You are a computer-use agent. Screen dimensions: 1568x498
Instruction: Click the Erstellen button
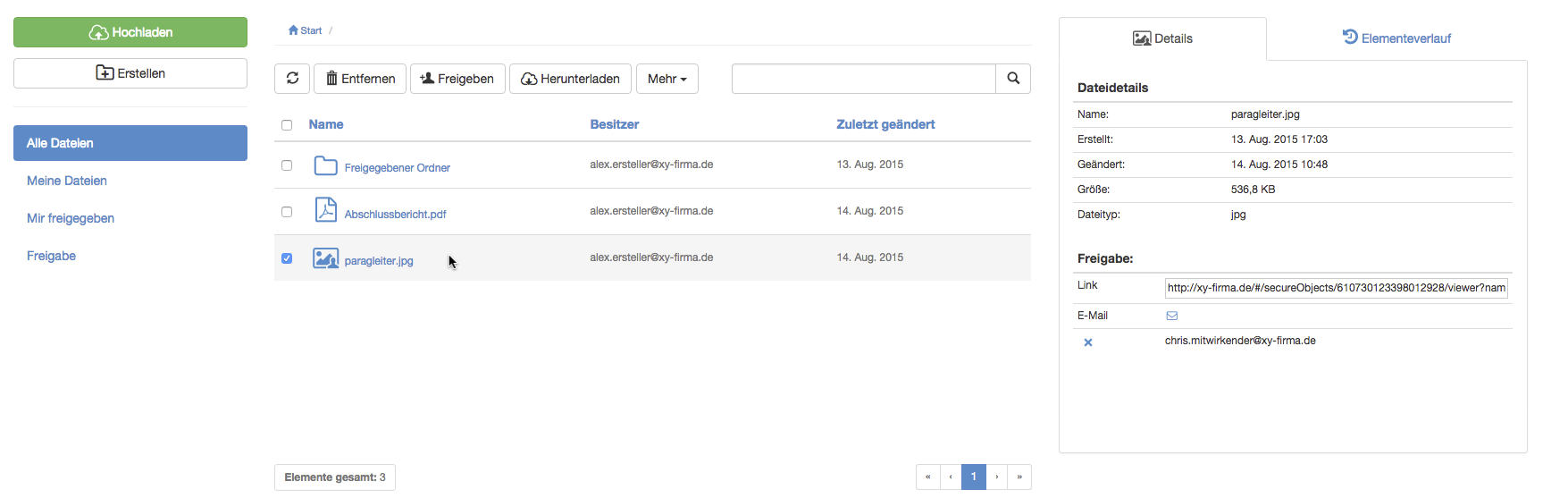click(x=130, y=73)
